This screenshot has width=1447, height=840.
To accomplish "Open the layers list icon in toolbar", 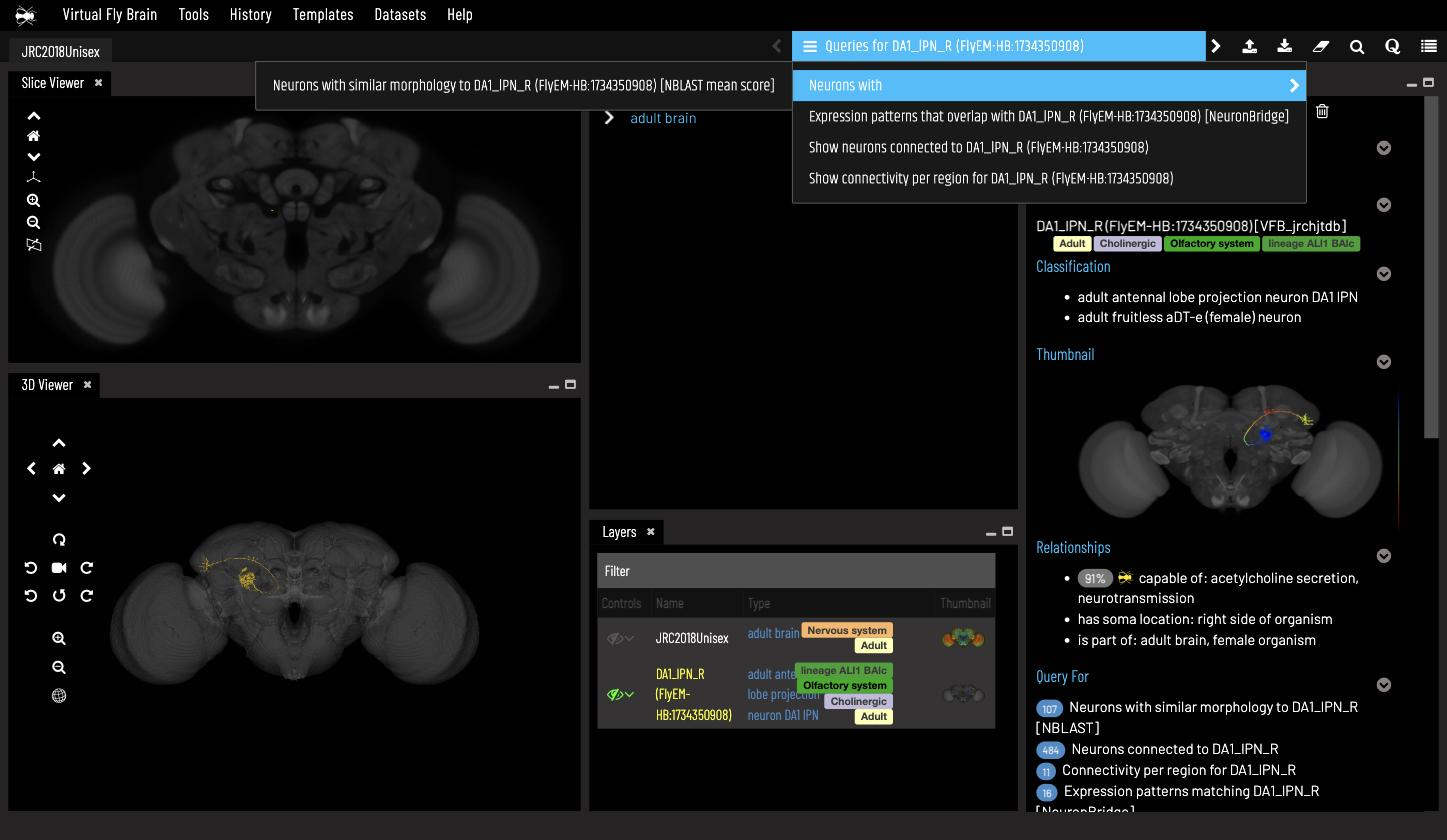I will 1428,46.
